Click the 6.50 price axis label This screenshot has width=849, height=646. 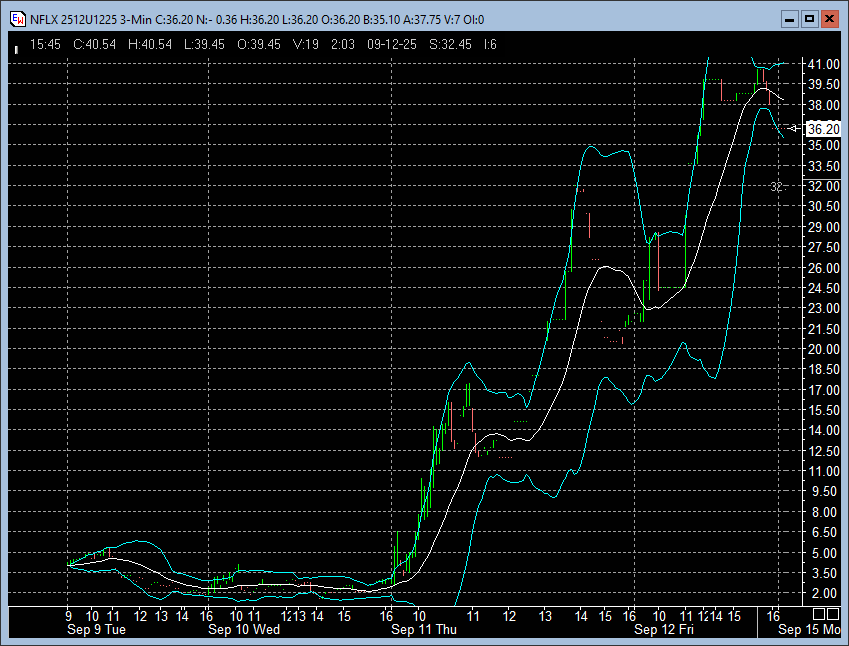pyautogui.click(x=826, y=532)
